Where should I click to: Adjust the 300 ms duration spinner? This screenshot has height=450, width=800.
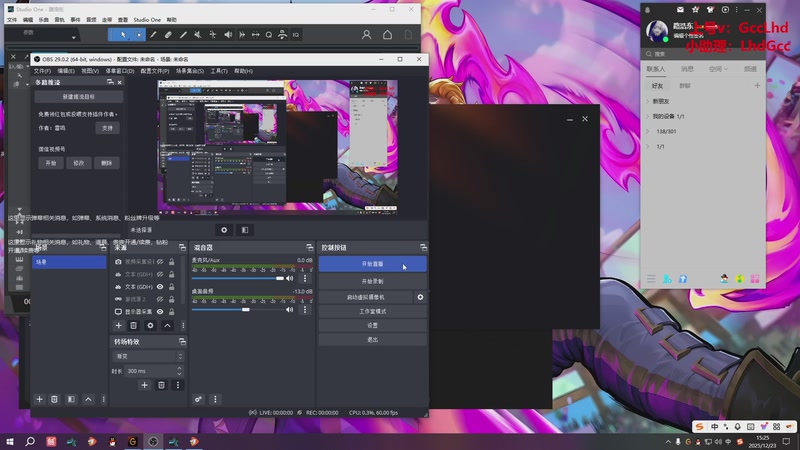click(x=179, y=371)
